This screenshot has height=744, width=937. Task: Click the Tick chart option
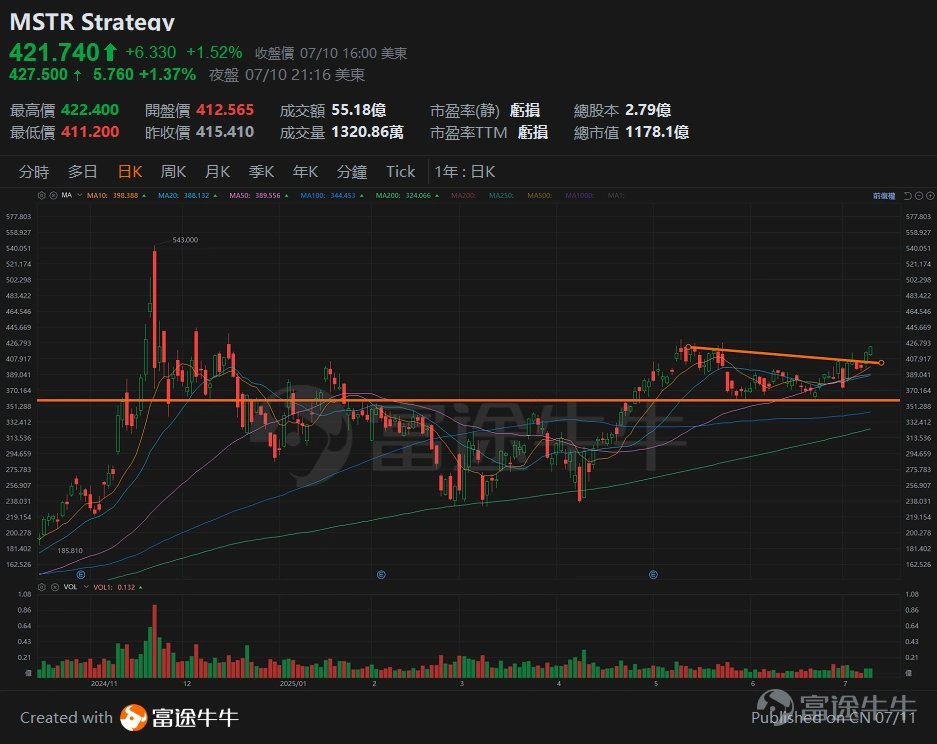400,171
